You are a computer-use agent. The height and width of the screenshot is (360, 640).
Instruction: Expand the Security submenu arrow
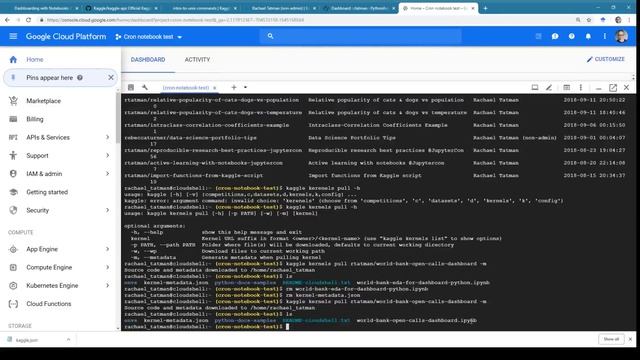click(x=107, y=210)
